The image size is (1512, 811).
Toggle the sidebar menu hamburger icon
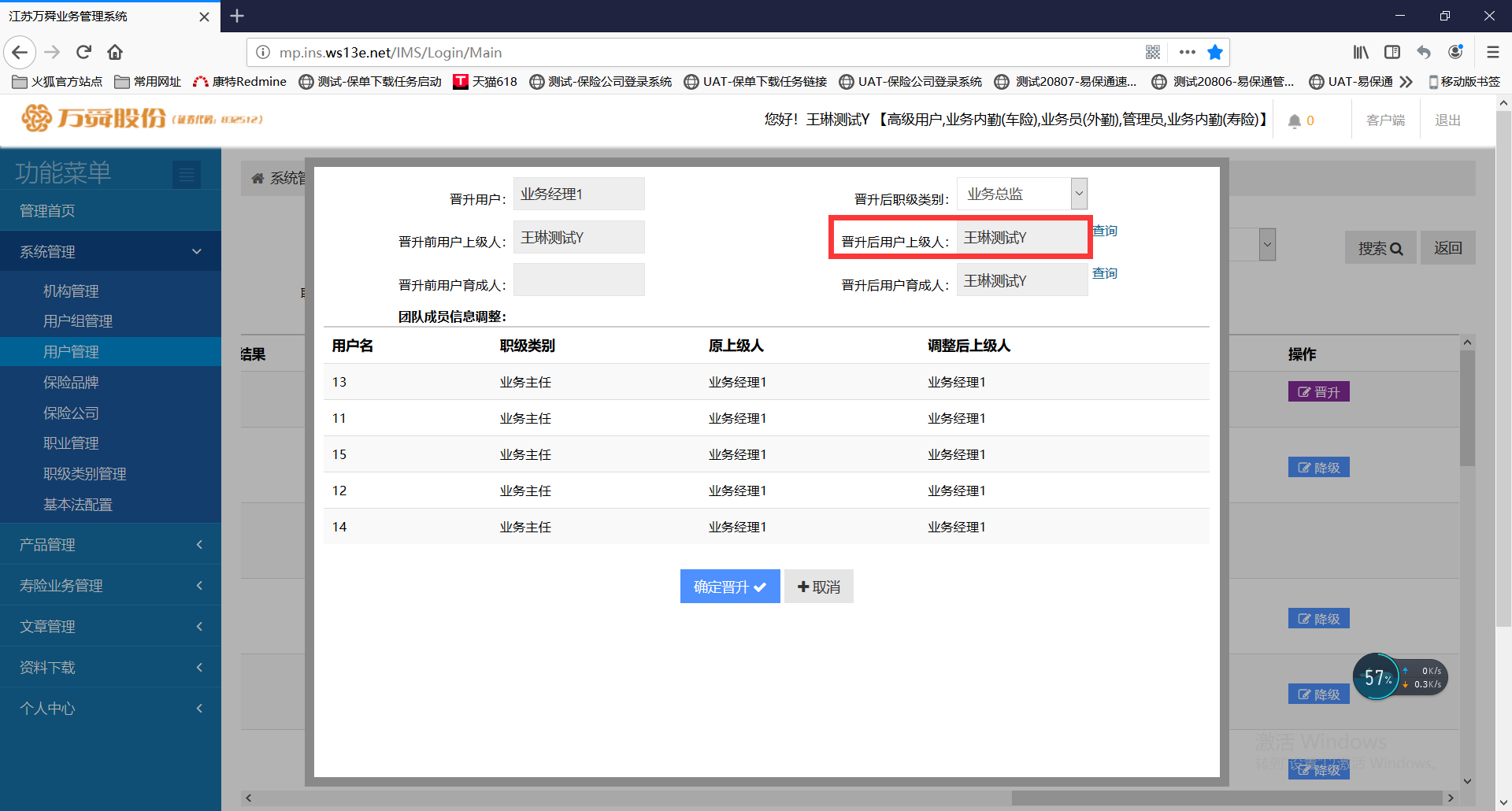coord(187,174)
